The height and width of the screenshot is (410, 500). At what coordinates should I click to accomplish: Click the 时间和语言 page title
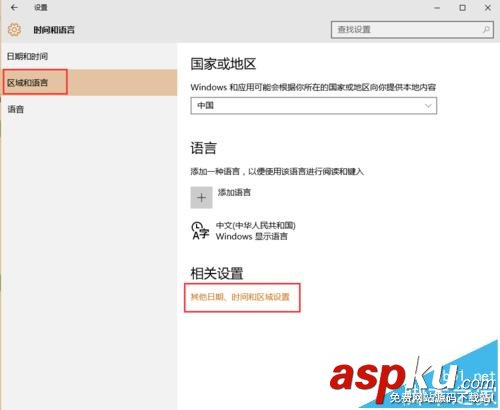click(54, 30)
